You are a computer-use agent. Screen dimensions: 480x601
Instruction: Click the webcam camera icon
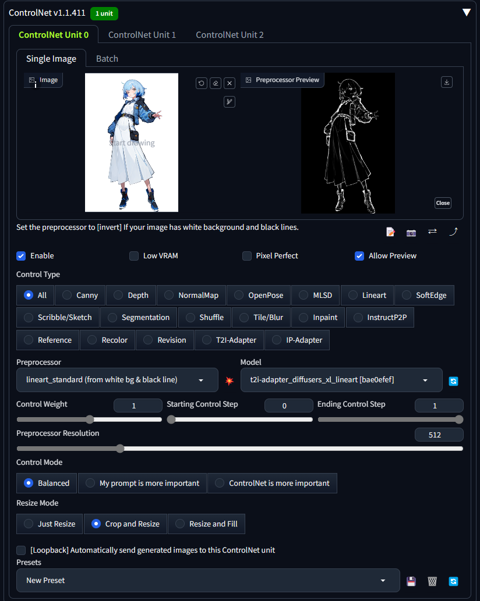[411, 233]
